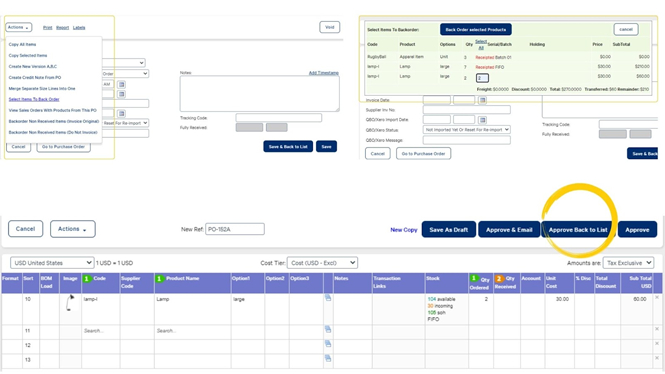Click the lamp product image thumbnail
The height and width of the screenshot is (374, 665).
click(x=70, y=303)
